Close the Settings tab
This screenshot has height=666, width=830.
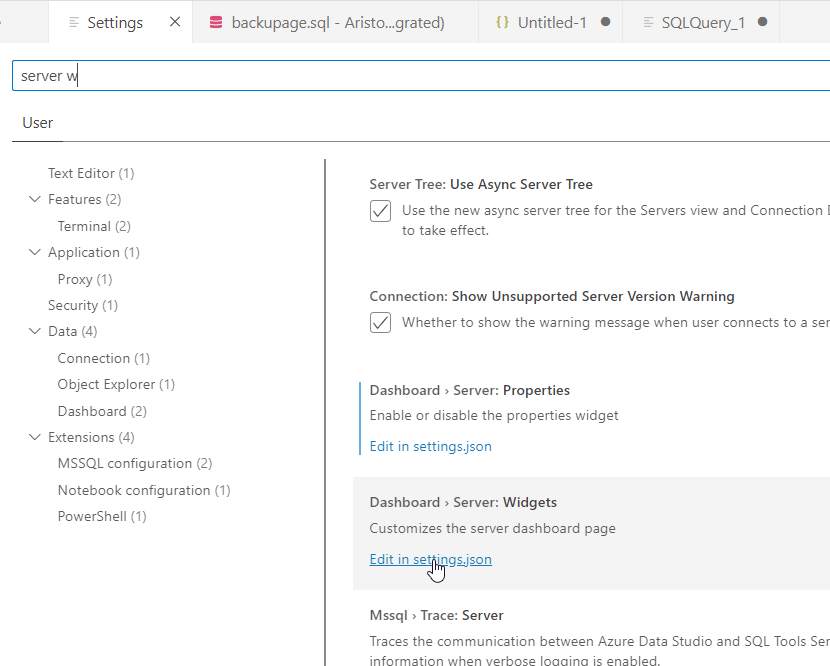pos(175,22)
